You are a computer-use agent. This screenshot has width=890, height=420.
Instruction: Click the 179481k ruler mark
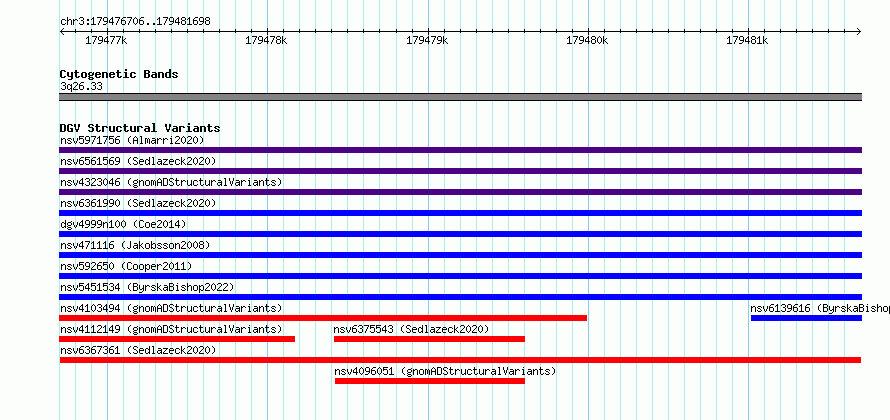coord(748,40)
